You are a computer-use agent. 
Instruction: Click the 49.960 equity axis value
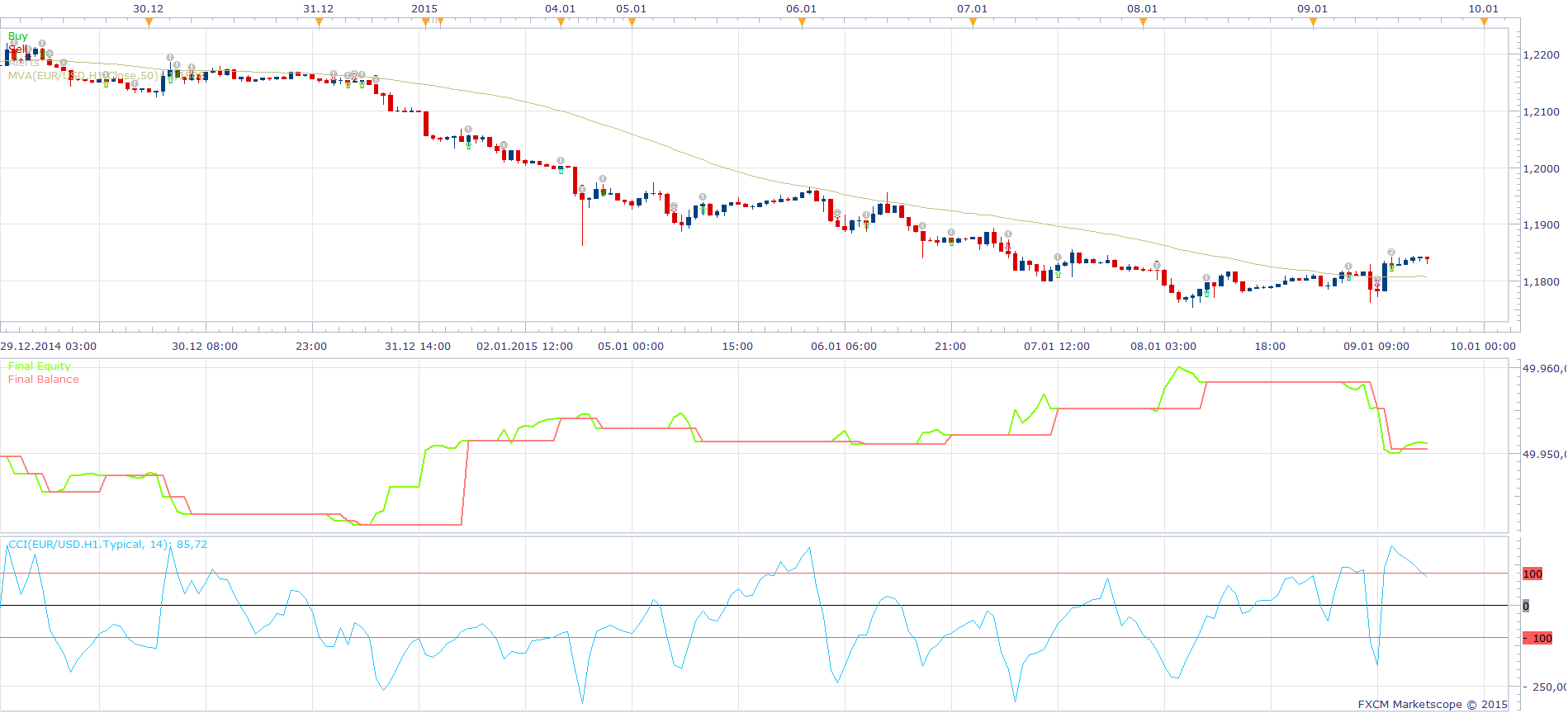[1544, 369]
